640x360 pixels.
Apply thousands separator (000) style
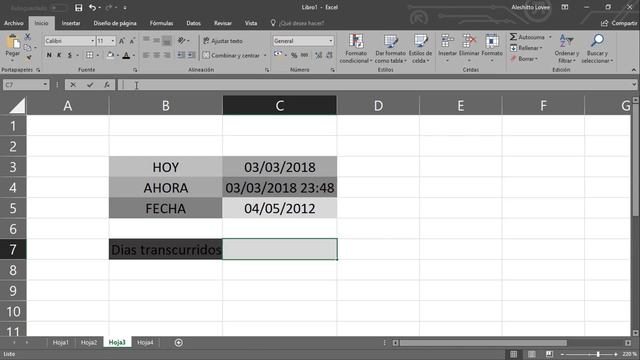click(x=304, y=55)
